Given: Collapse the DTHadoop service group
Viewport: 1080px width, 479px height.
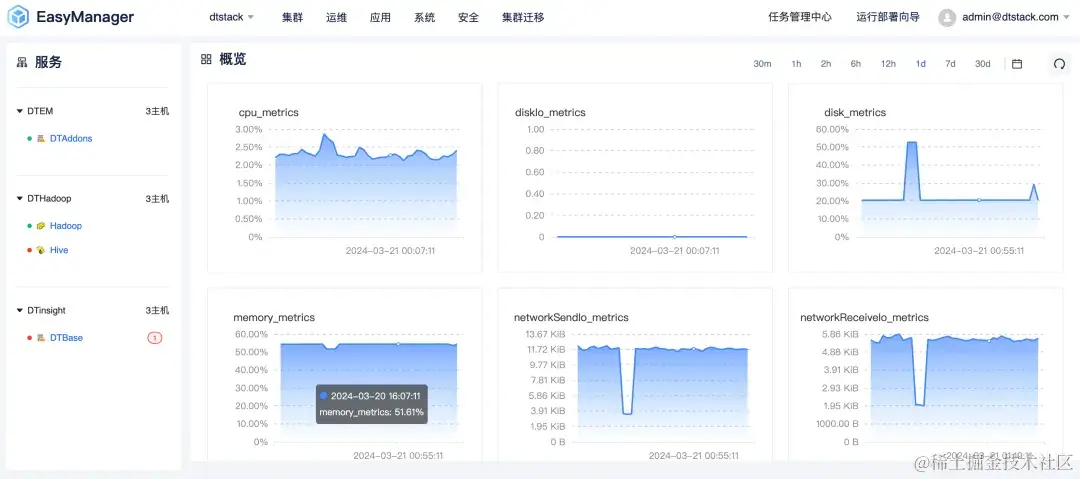Looking at the screenshot, I should click(20, 198).
